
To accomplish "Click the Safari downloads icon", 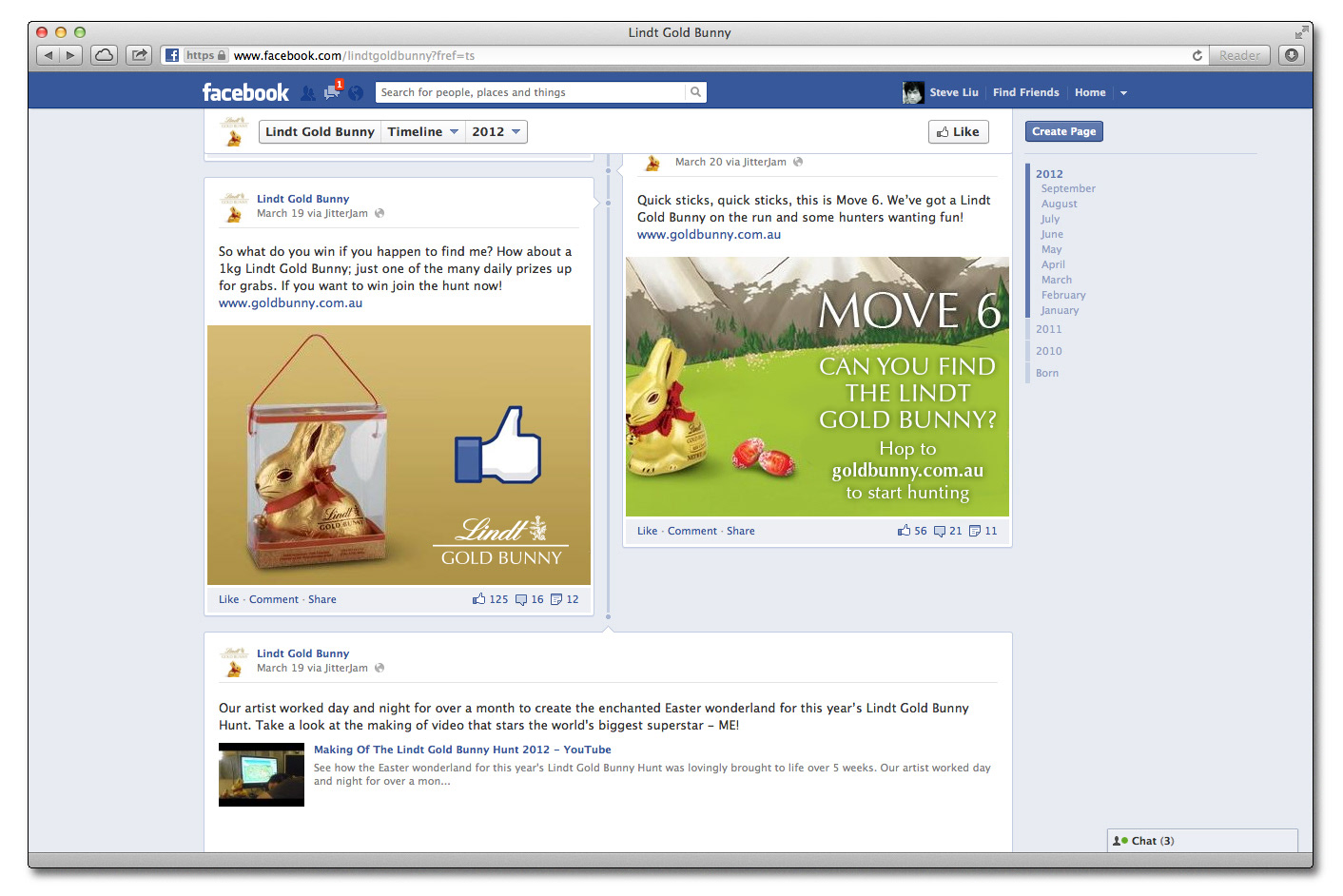I will [1291, 55].
